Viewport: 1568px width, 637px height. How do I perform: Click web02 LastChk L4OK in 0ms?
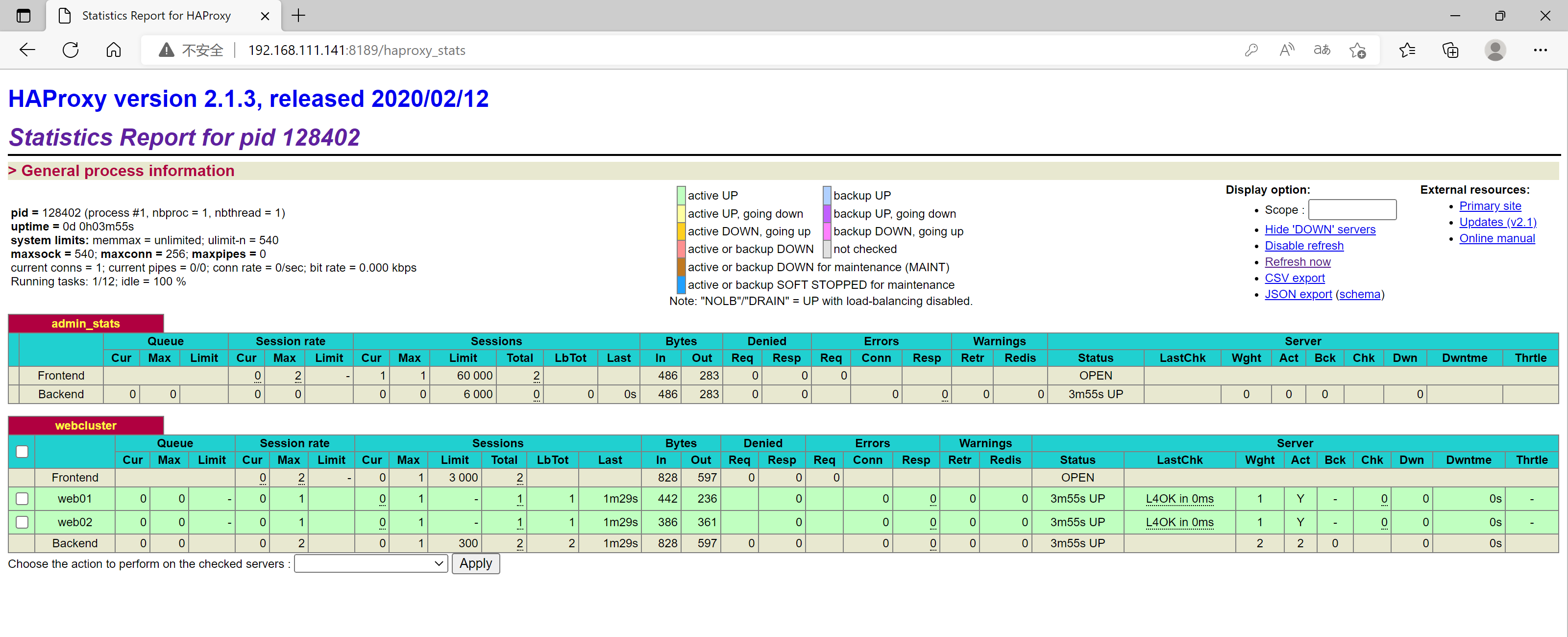pos(1179,522)
